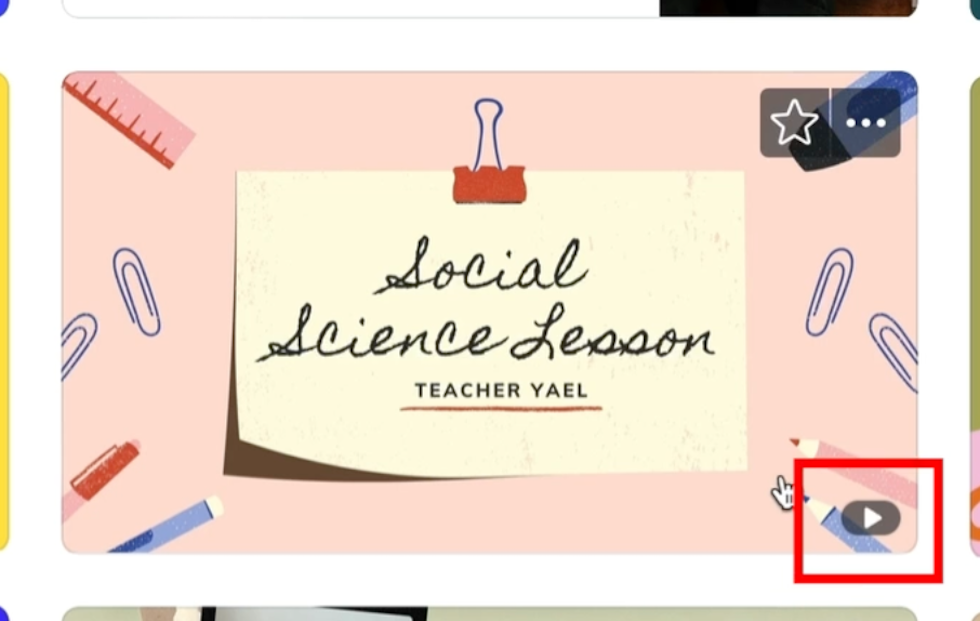Viewport: 980px width, 621px height.
Task: Open the three-dot more options menu
Action: click(x=866, y=122)
